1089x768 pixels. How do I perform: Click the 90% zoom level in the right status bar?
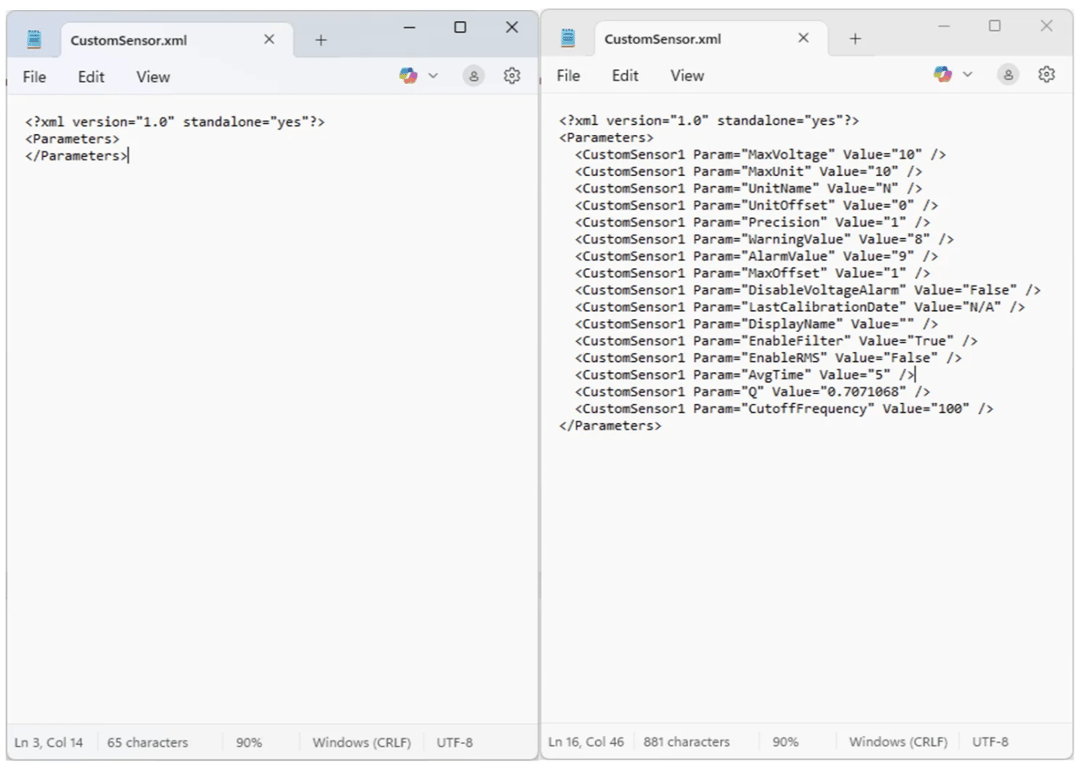785,742
